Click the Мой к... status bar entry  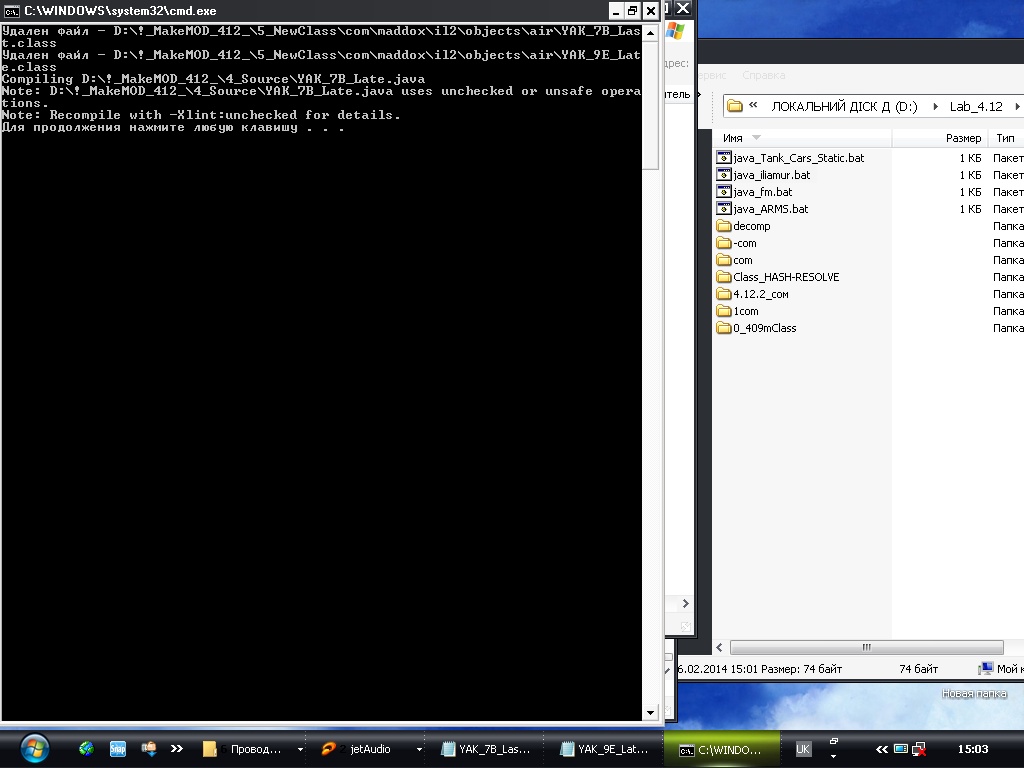(1000, 669)
